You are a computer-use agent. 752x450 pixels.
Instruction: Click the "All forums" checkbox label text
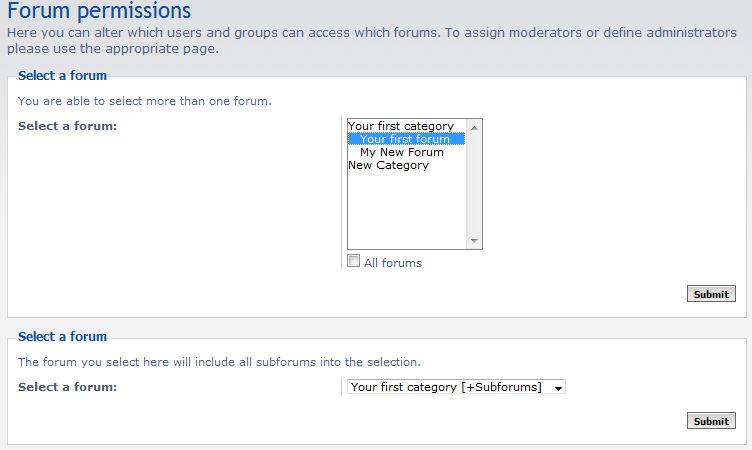393,263
